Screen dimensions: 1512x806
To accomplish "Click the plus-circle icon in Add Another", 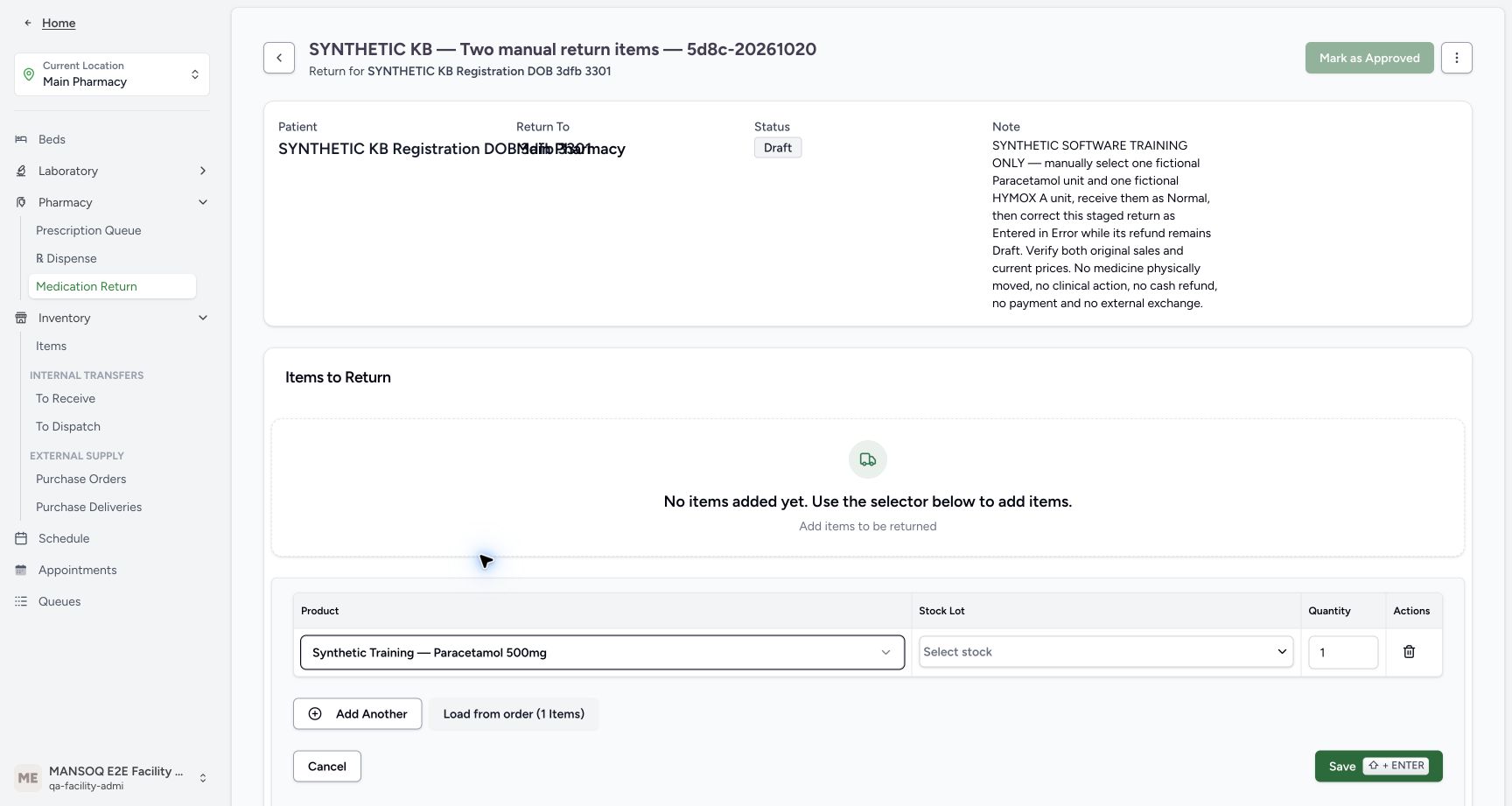I will pyautogui.click(x=315, y=714).
